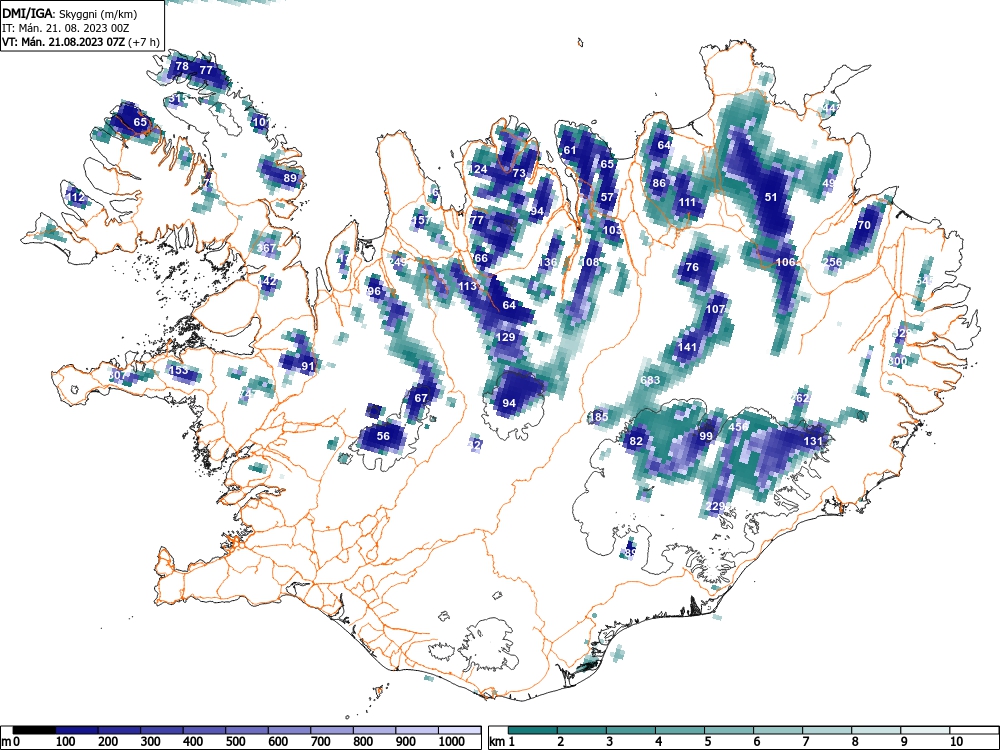Click the map value 153 on Snæfellsnes
The width and height of the screenshot is (1000, 750).
tap(179, 369)
